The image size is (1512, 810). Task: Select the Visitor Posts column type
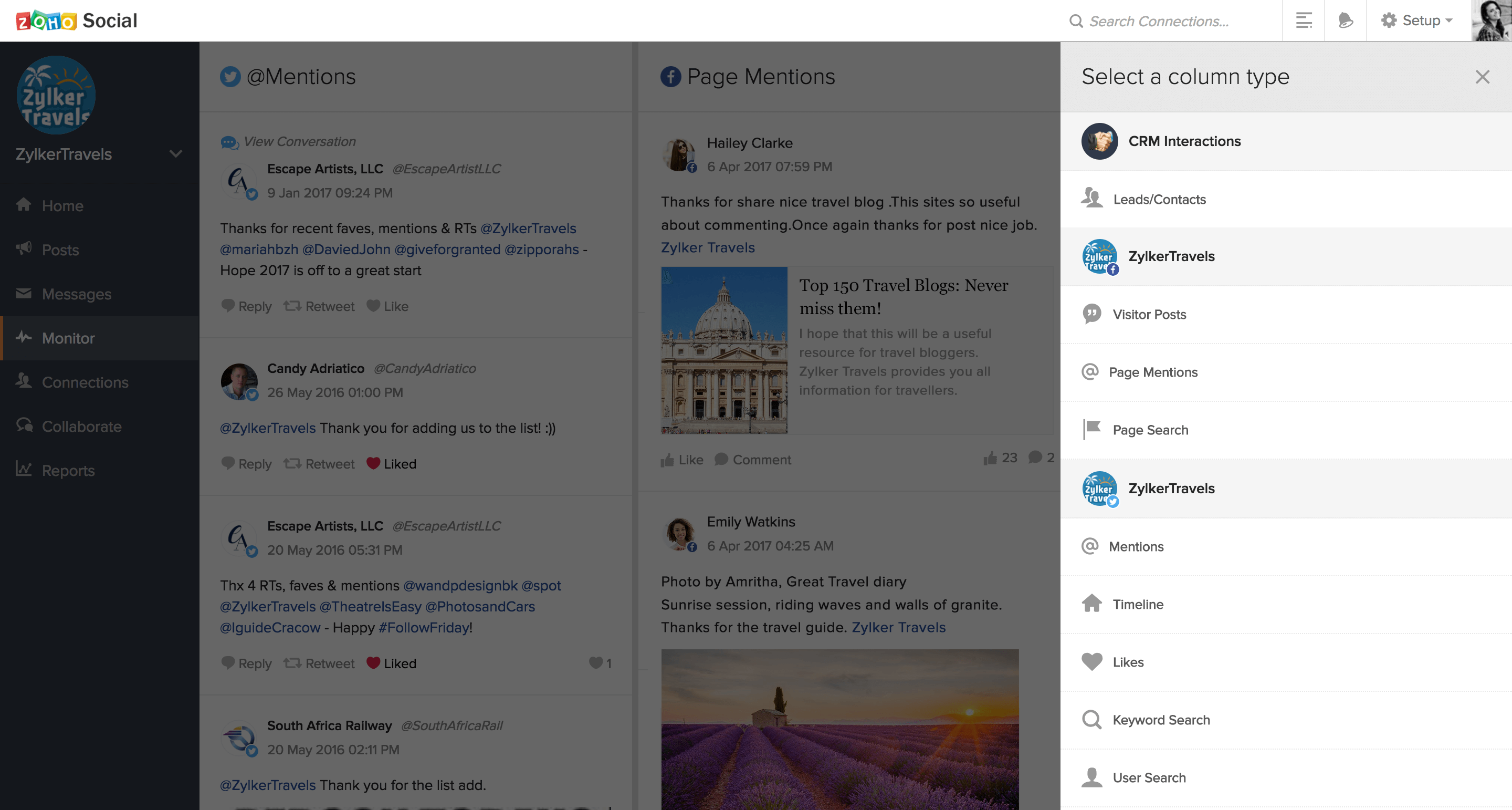coord(1286,314)
